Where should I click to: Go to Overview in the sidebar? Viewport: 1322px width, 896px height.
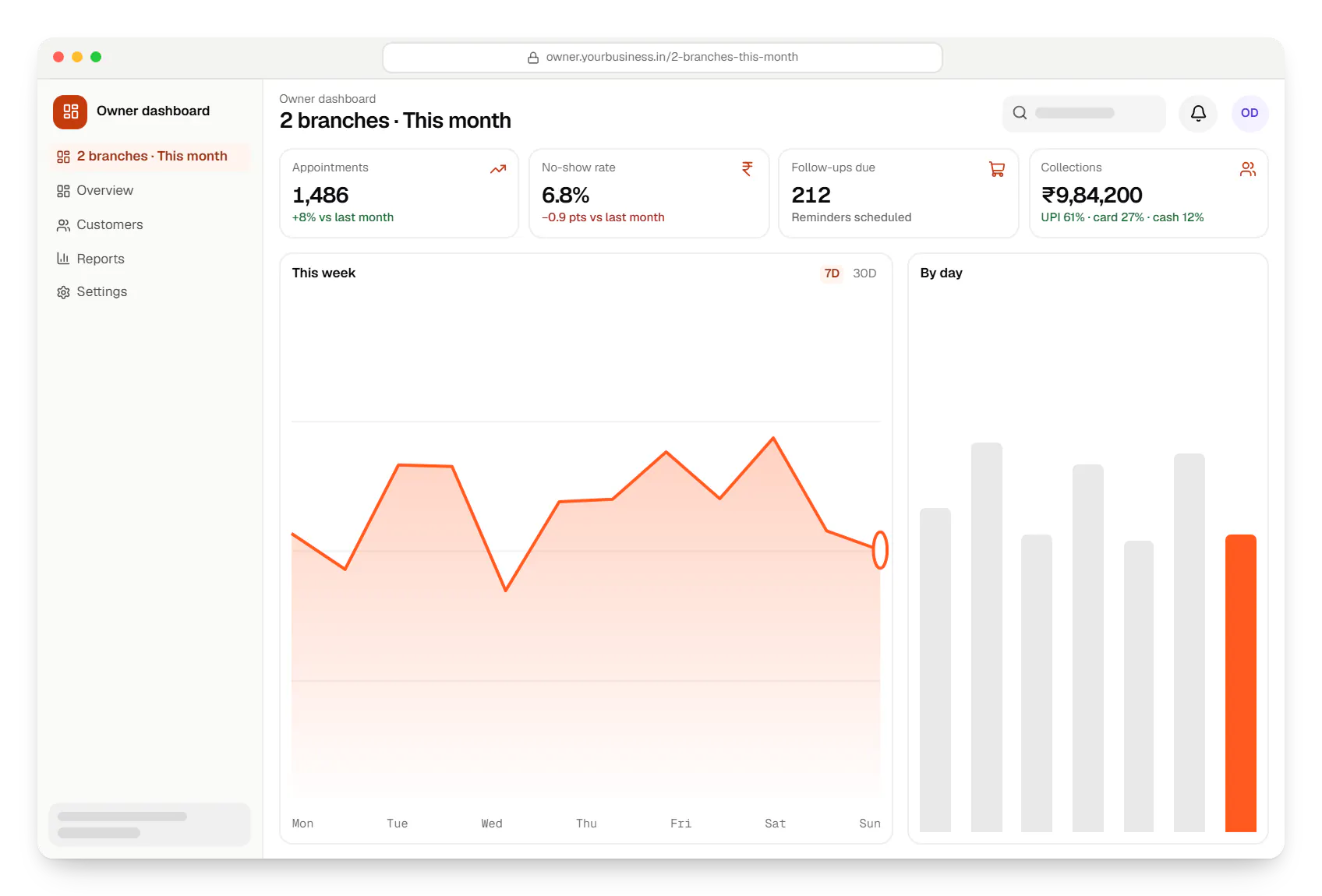[x=150, y=191]
